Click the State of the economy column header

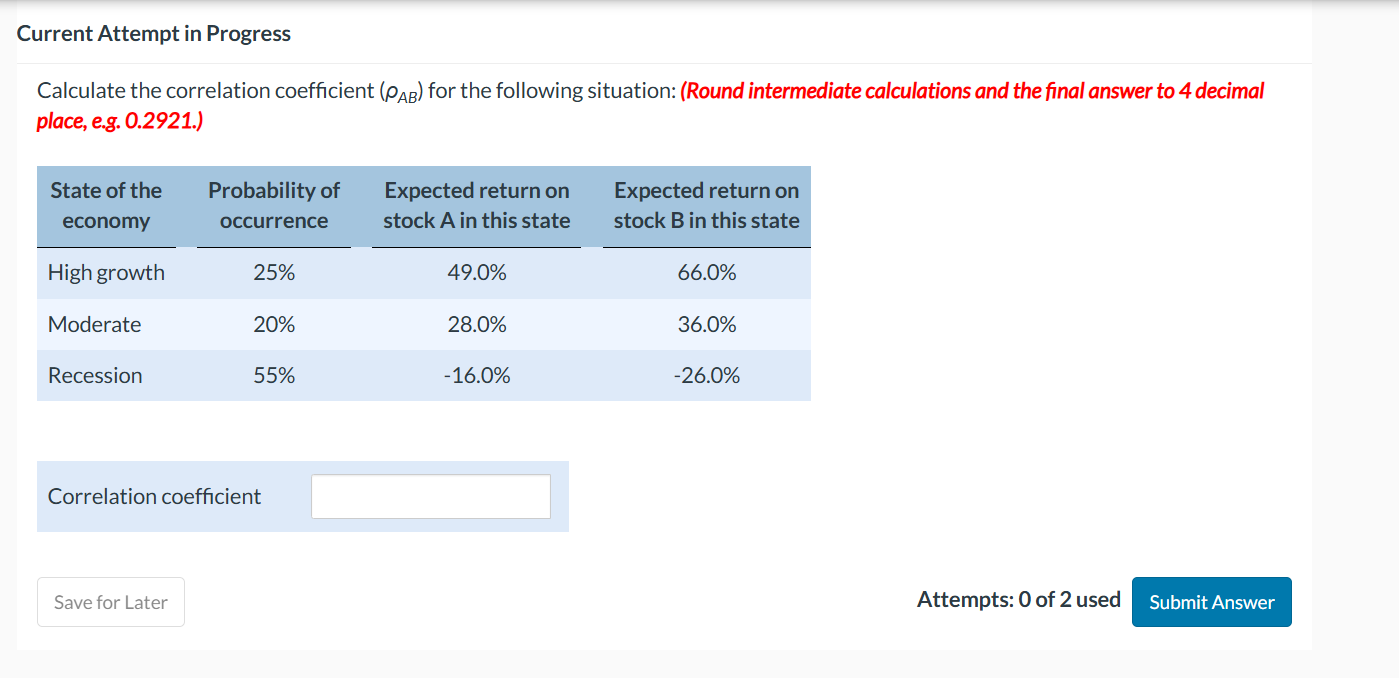click(x=105, y=205)
